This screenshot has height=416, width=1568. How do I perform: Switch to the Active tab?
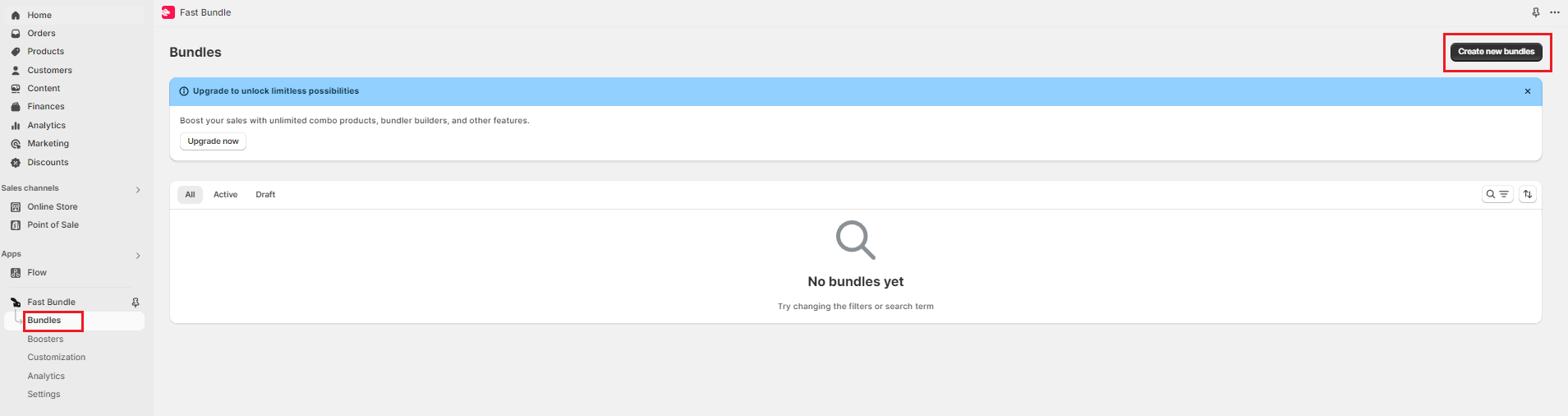tap(225, 195)
